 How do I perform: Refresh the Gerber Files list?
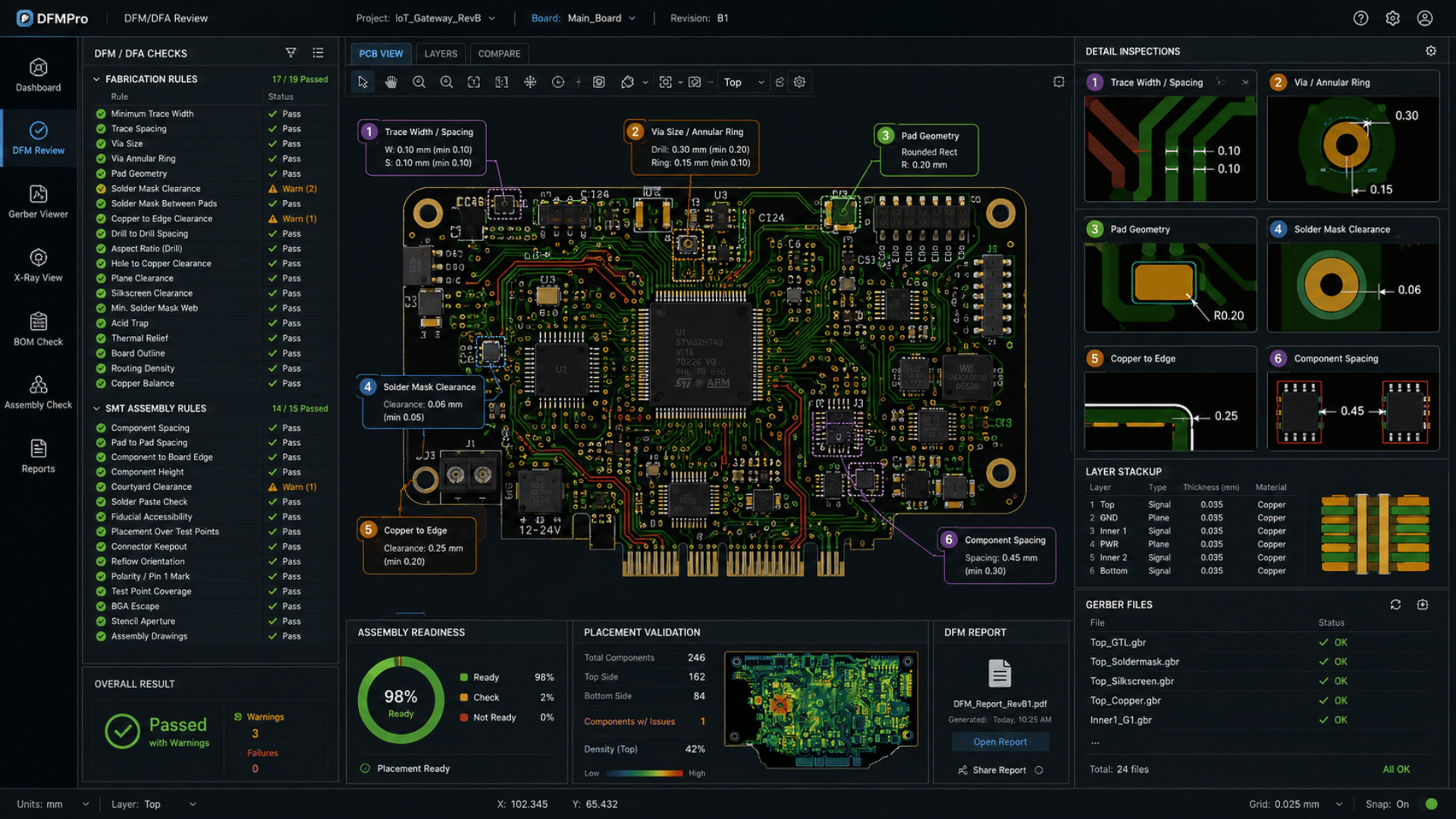coord(1395,604)
